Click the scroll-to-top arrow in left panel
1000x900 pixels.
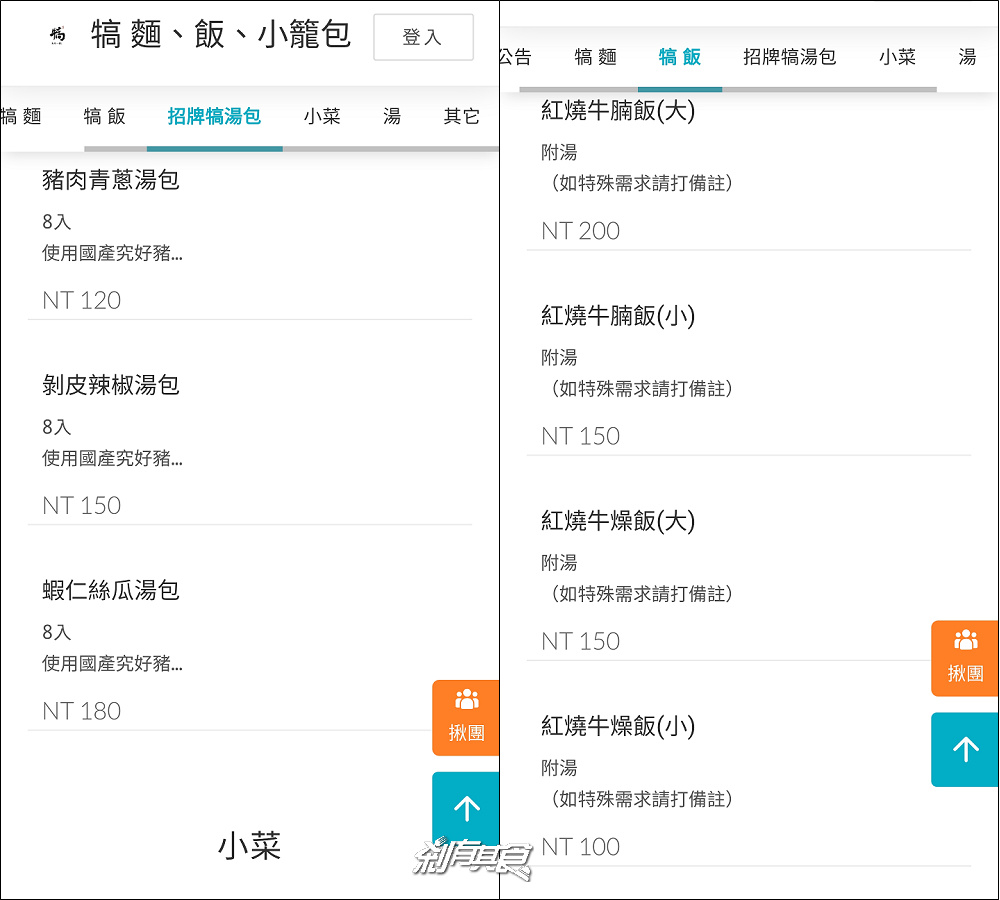(x=466, y=808)
